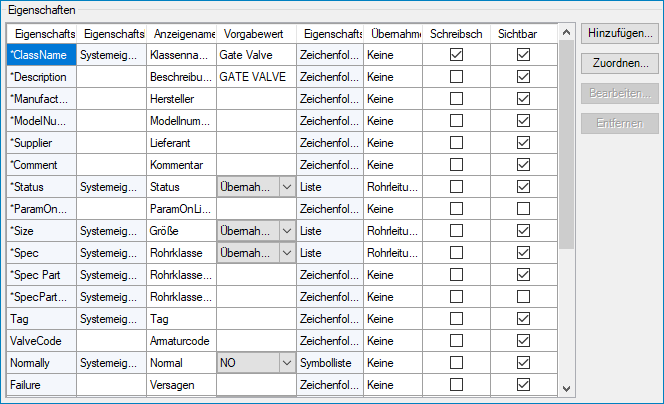Toggle the Sichtbar checkbox for Description
664x404 pixels.
coord(523,77)
